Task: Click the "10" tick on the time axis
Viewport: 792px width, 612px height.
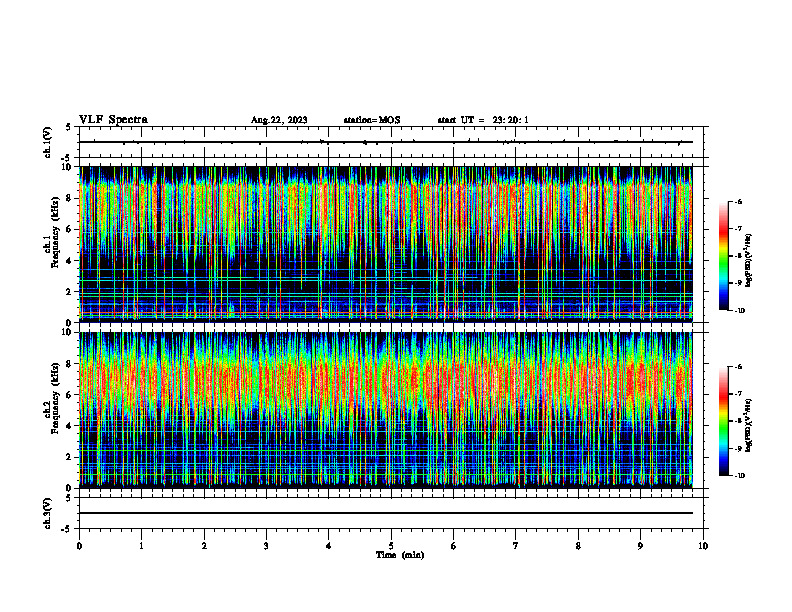Action: [x=703, y=546]
